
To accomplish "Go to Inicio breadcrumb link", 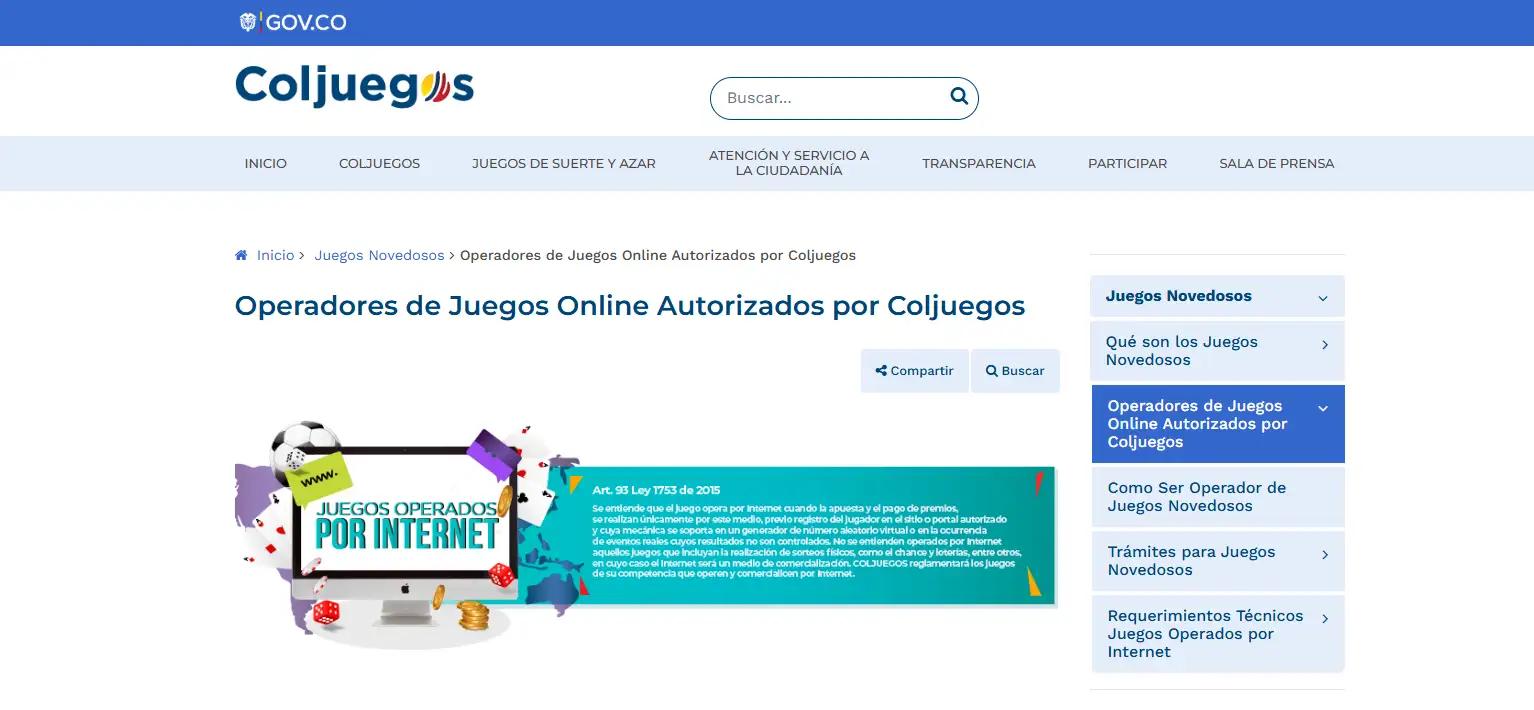I will (x=275, y=255).
